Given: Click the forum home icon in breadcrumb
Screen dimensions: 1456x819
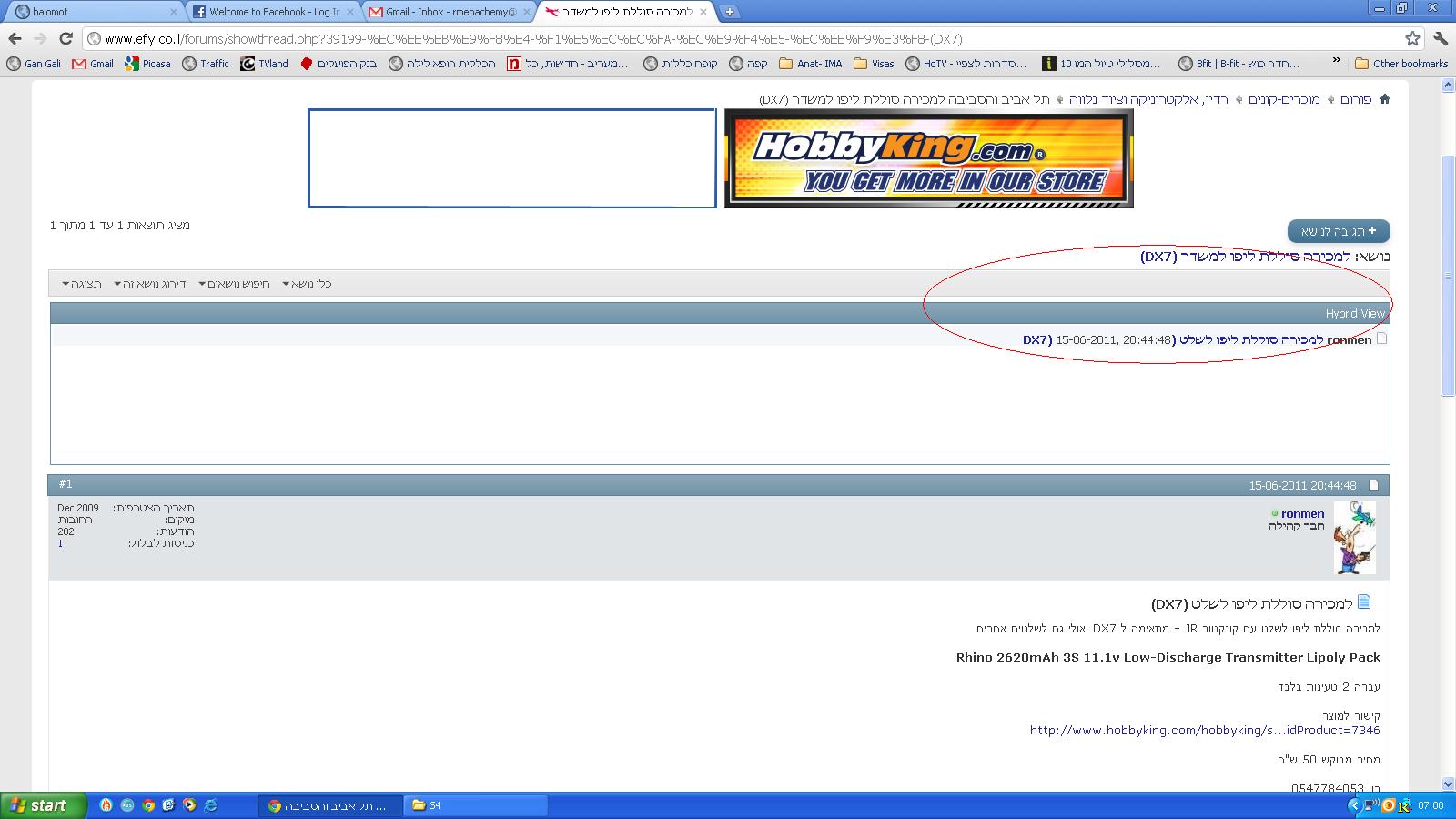Looking at the screenshot, I should 1384,99.
